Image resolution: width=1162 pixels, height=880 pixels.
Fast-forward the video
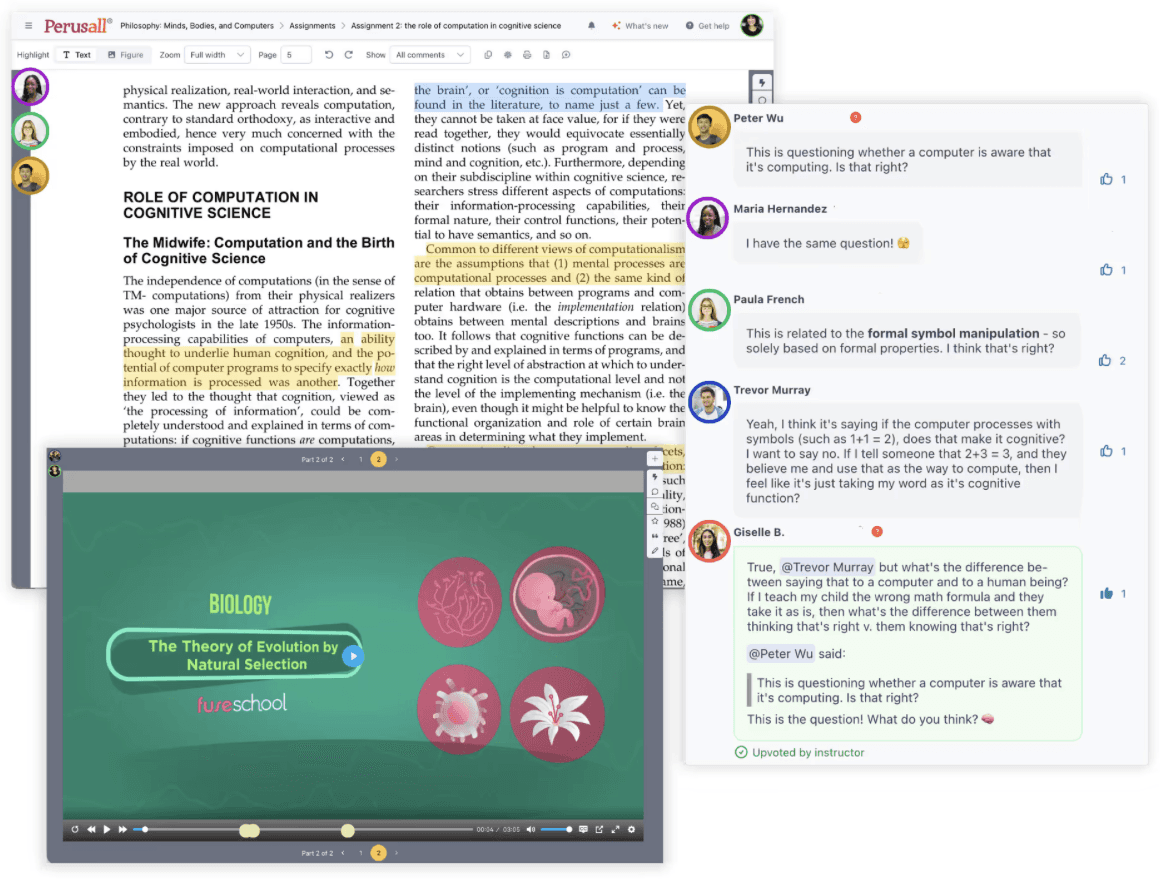coord(123,830)
